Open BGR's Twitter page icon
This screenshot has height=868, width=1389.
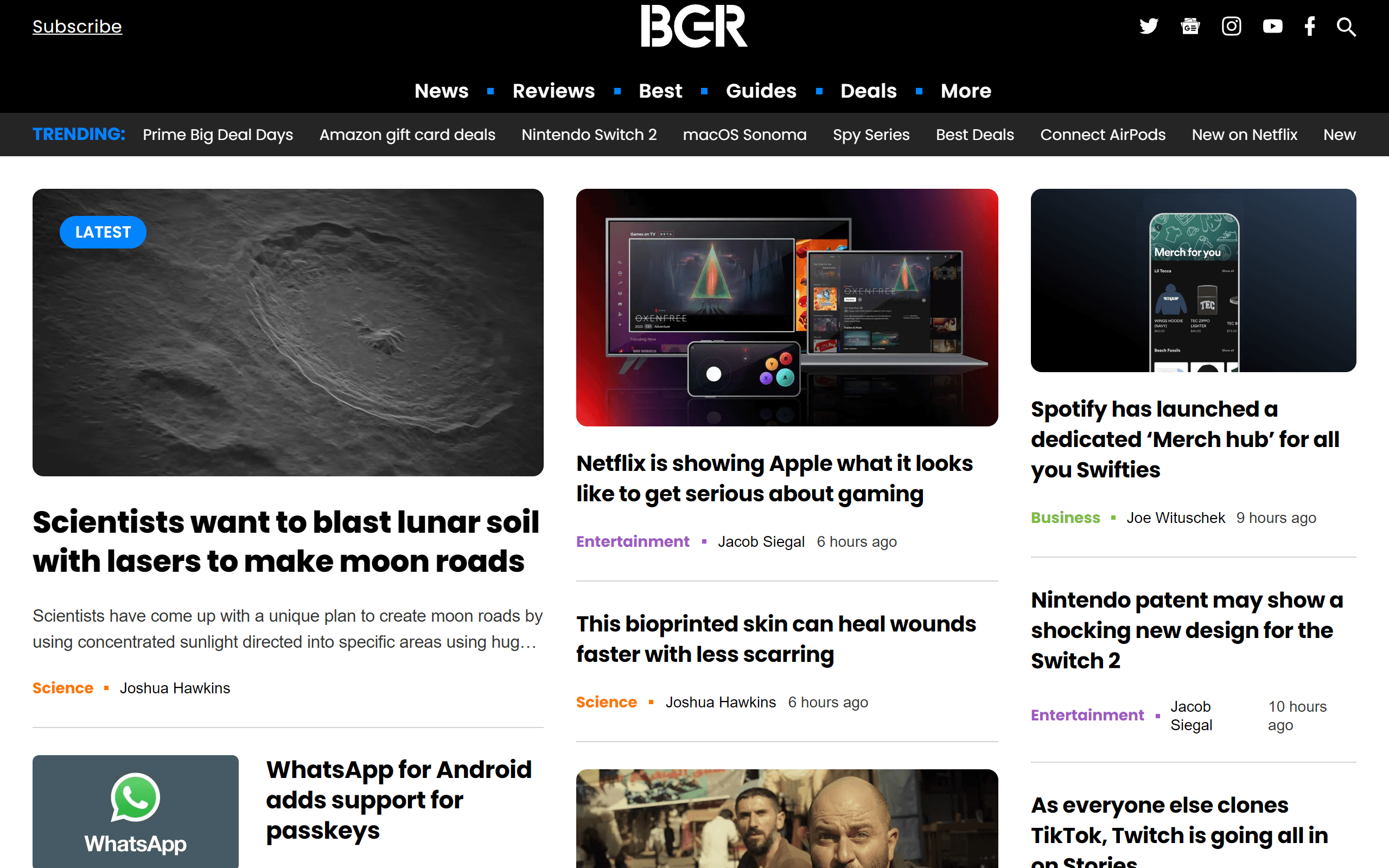(x=1149, y=27)
